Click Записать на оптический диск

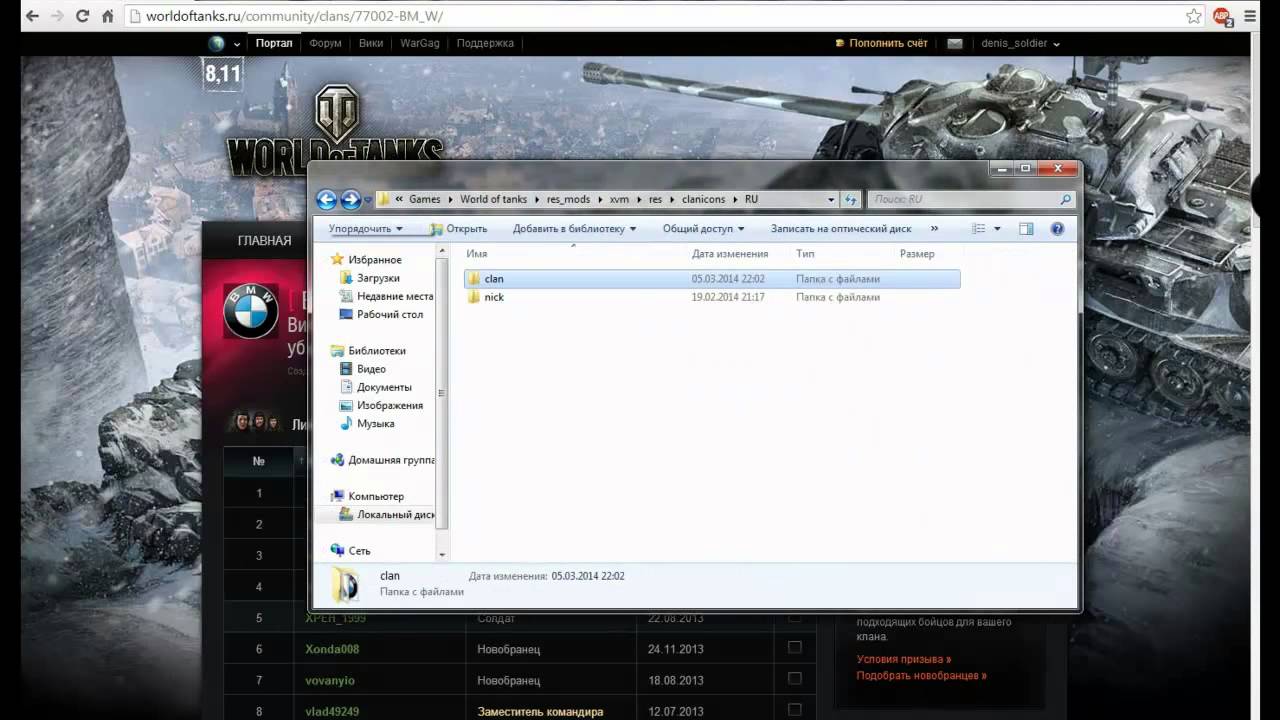(x=841, y=229)
